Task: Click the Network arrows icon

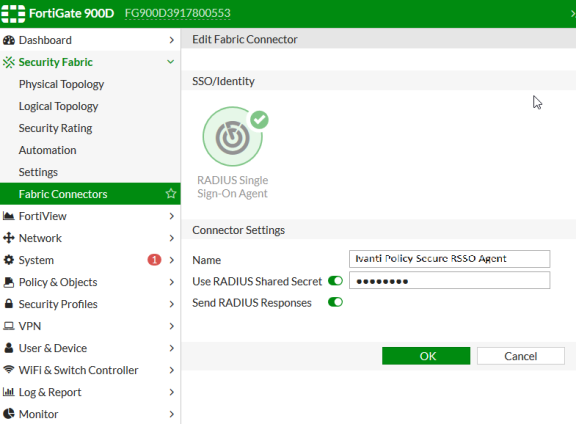Action: pyautogui.click(x=9, y=238)
